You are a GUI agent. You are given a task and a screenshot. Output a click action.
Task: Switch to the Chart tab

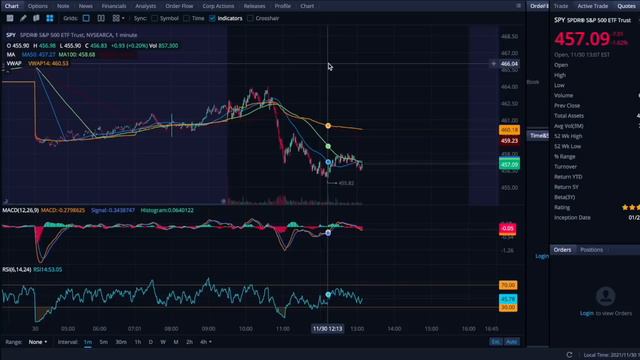(x=12, y=6)
